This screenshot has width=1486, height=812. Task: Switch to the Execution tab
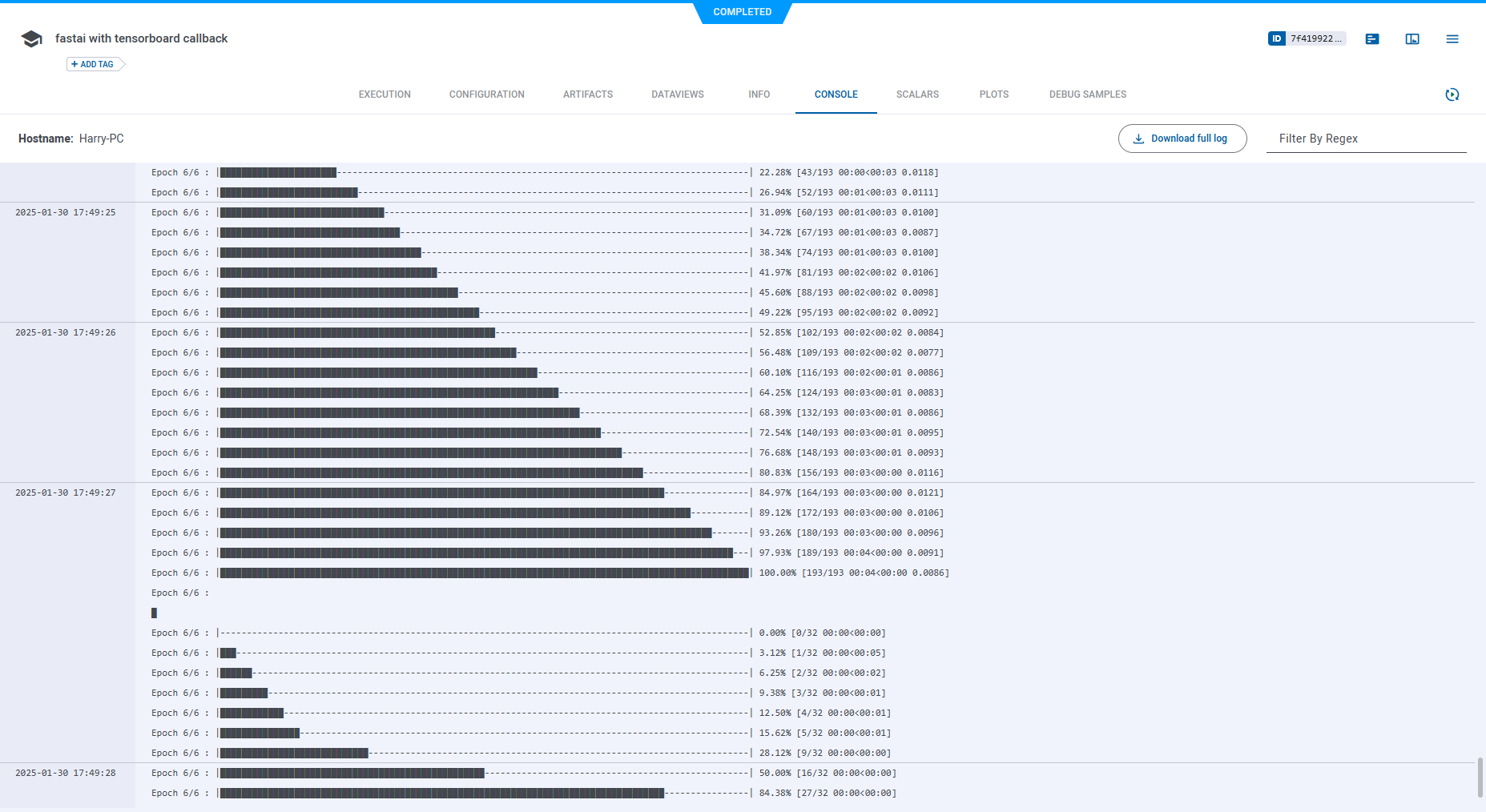tap(385, 94)
